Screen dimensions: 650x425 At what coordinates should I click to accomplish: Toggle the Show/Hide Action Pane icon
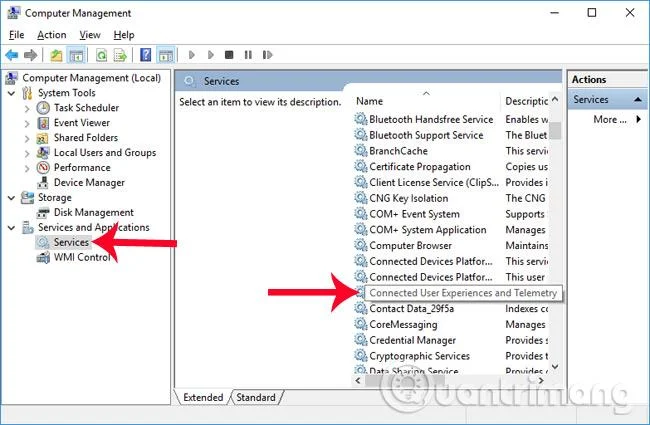click(x=166, y=55)
